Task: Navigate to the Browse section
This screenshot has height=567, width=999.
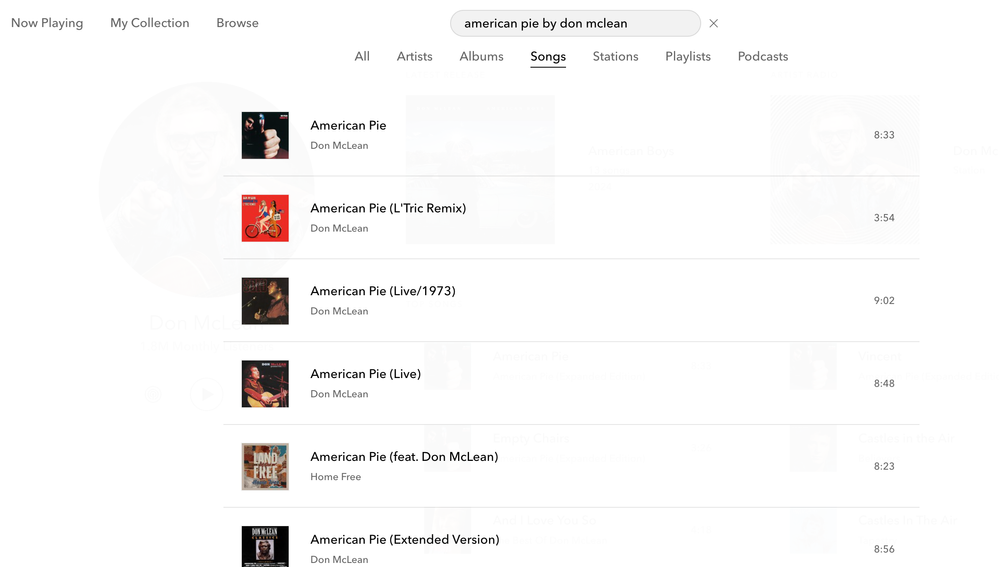Action: click(237, 23)
